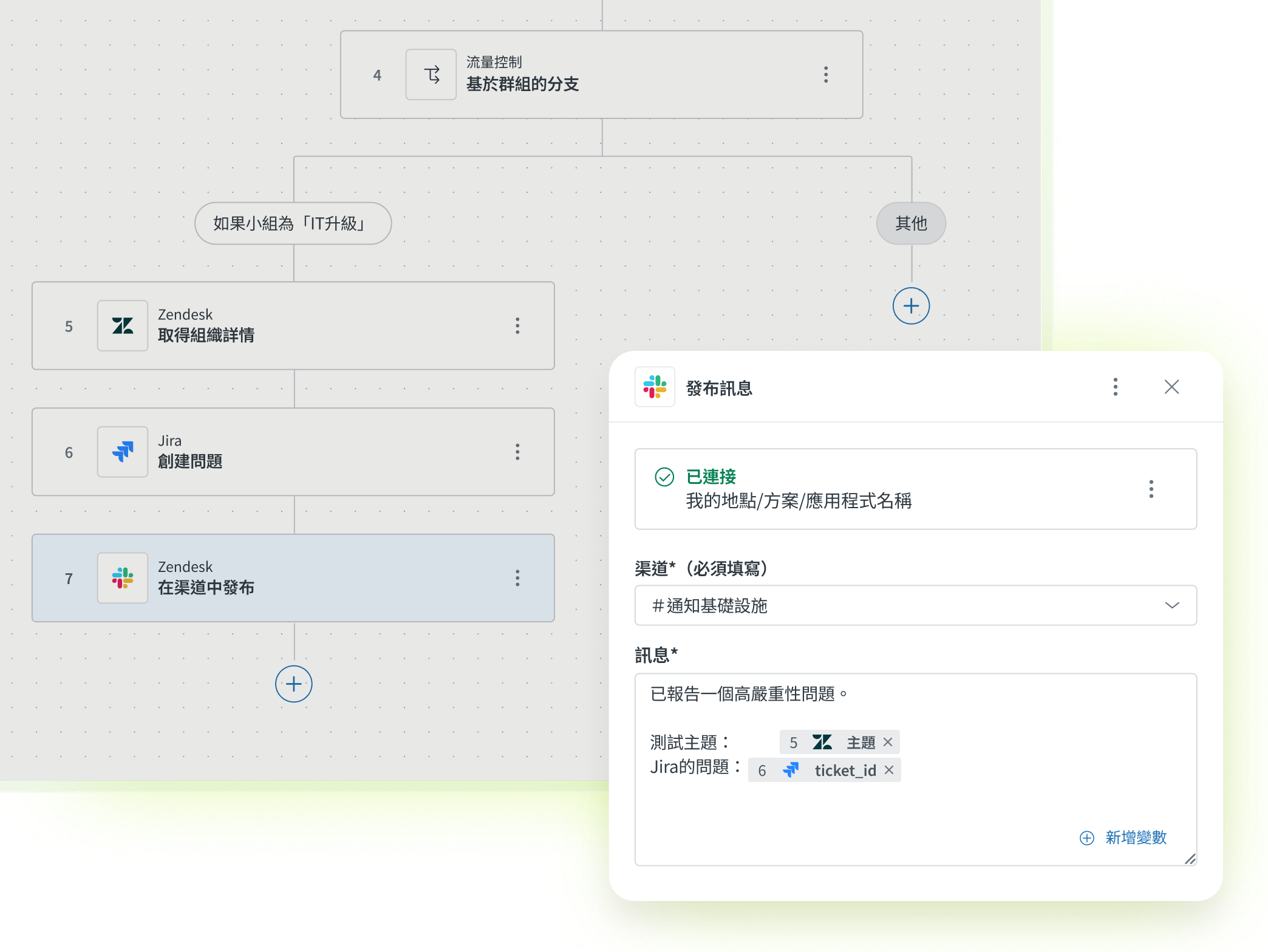Viewport: 1268px width, 952px height.
Task: Click the chevron arrow of the channel dropdown
Action: coord(1172,605)
